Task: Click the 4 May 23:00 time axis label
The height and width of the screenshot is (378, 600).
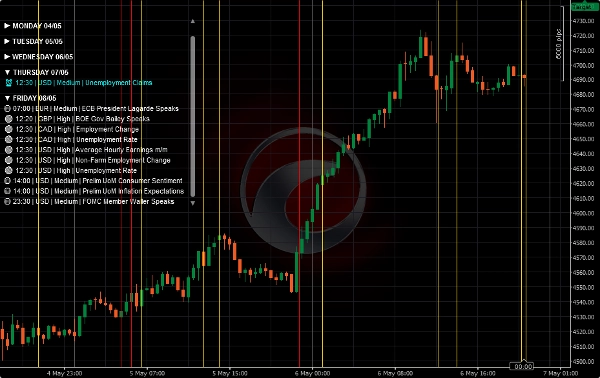Action: click(x=64, y=373)
